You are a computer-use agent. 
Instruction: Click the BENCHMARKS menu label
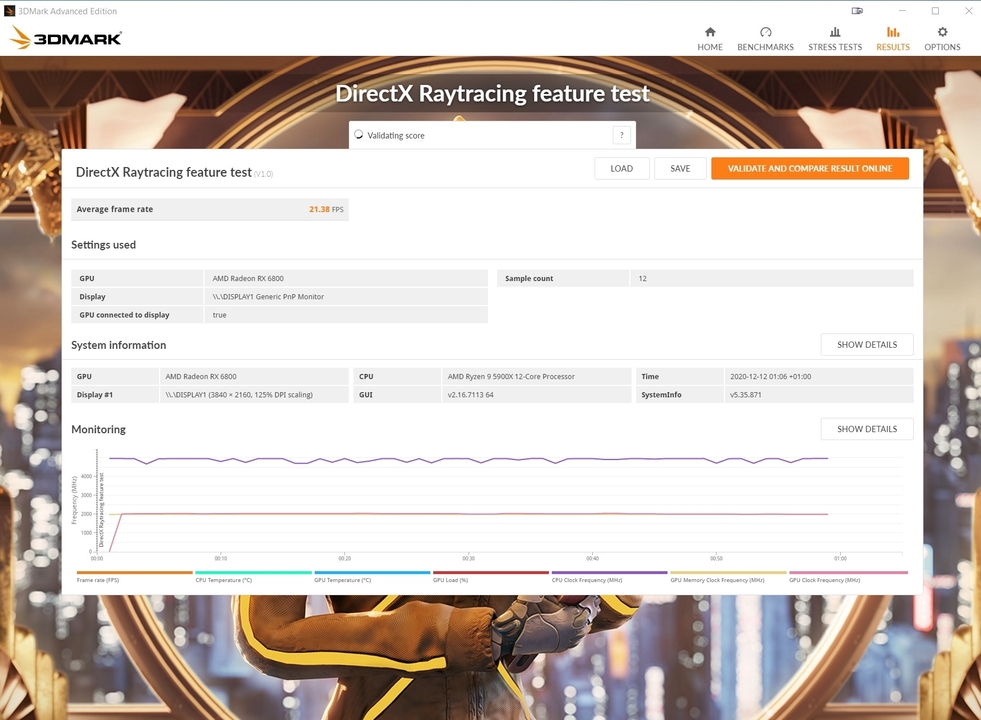765,47
